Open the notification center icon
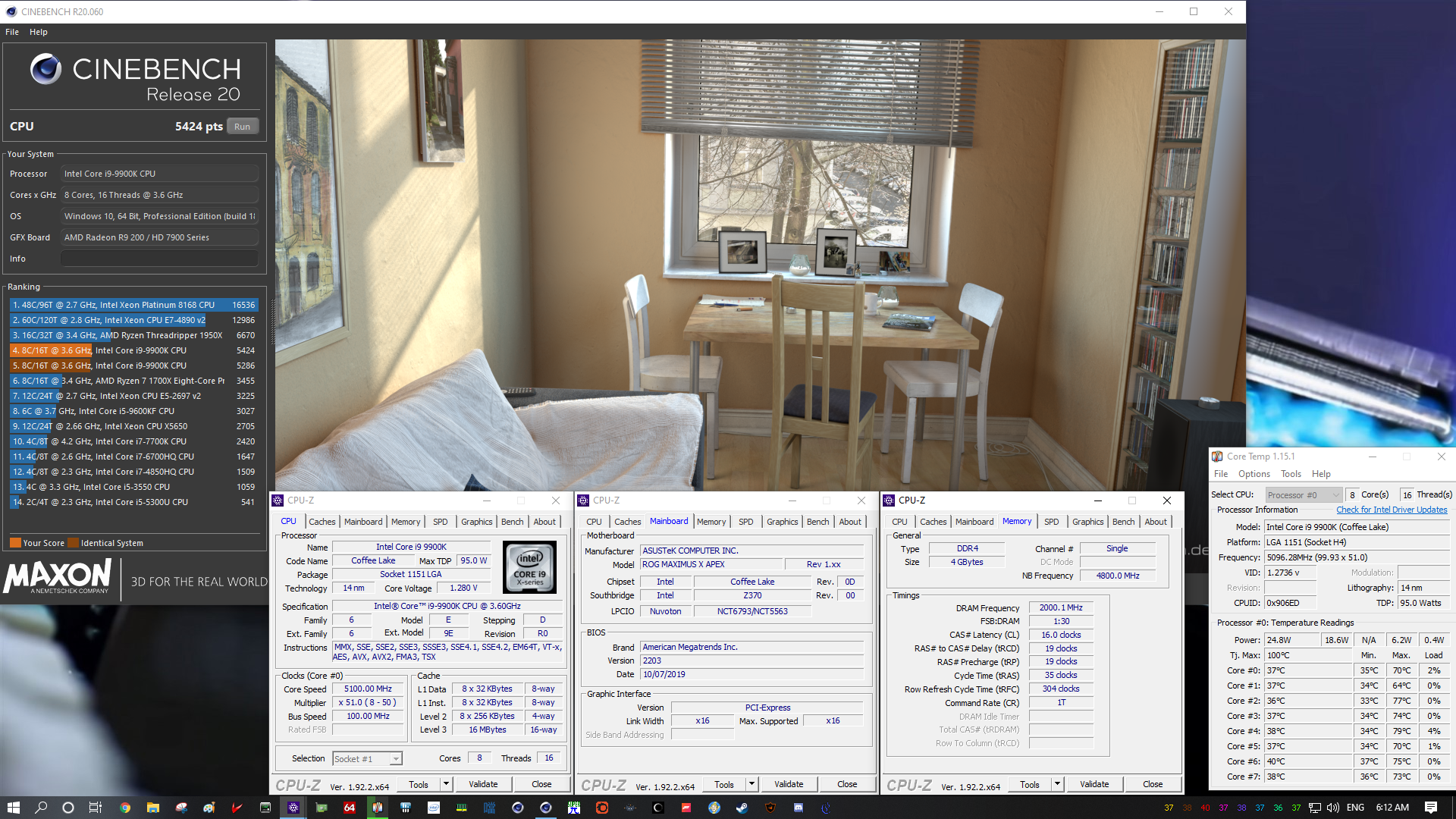1456x819 pixels. [1431, 808]
